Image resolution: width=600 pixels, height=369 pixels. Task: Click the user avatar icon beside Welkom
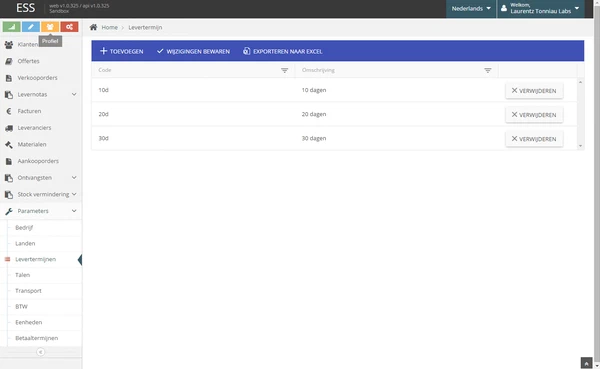point(504,8)
